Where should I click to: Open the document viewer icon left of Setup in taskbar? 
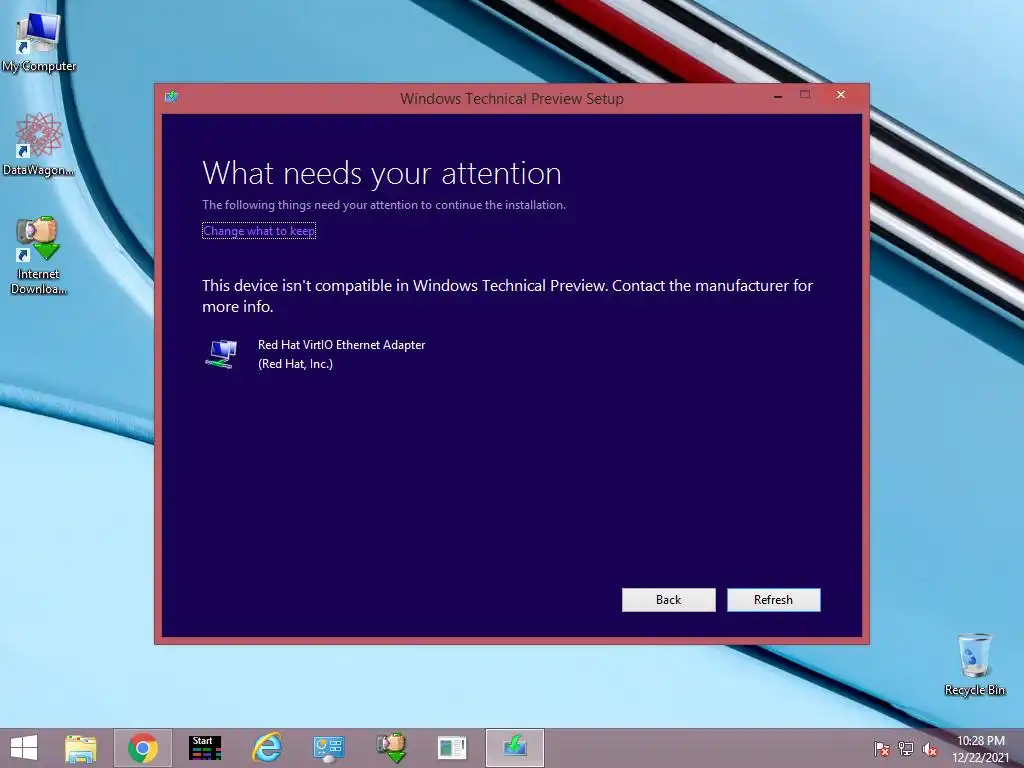click(x=453, y=748)
